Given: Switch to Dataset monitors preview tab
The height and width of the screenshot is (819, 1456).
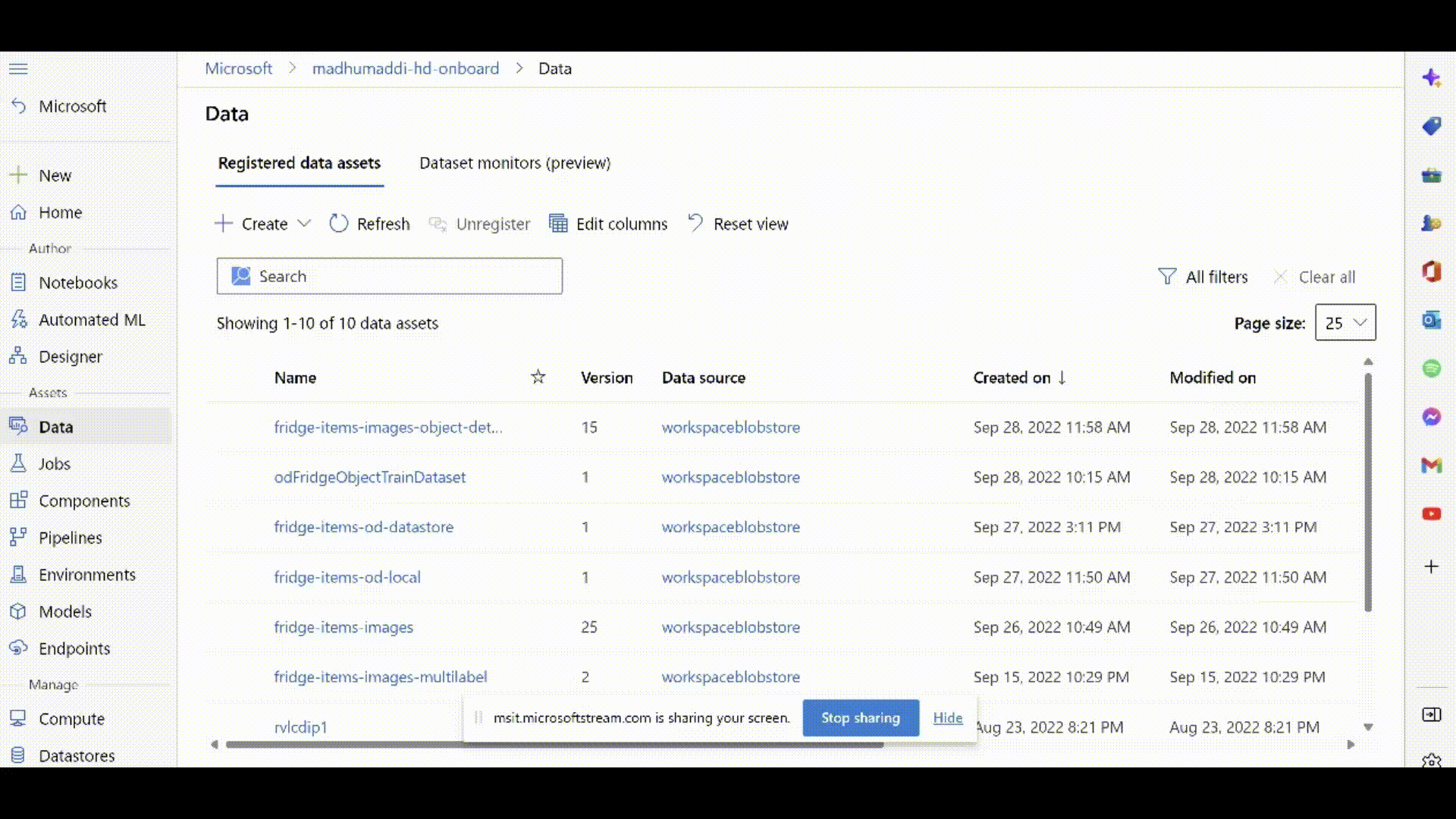Looking at the screenshot, I should 515,162.
